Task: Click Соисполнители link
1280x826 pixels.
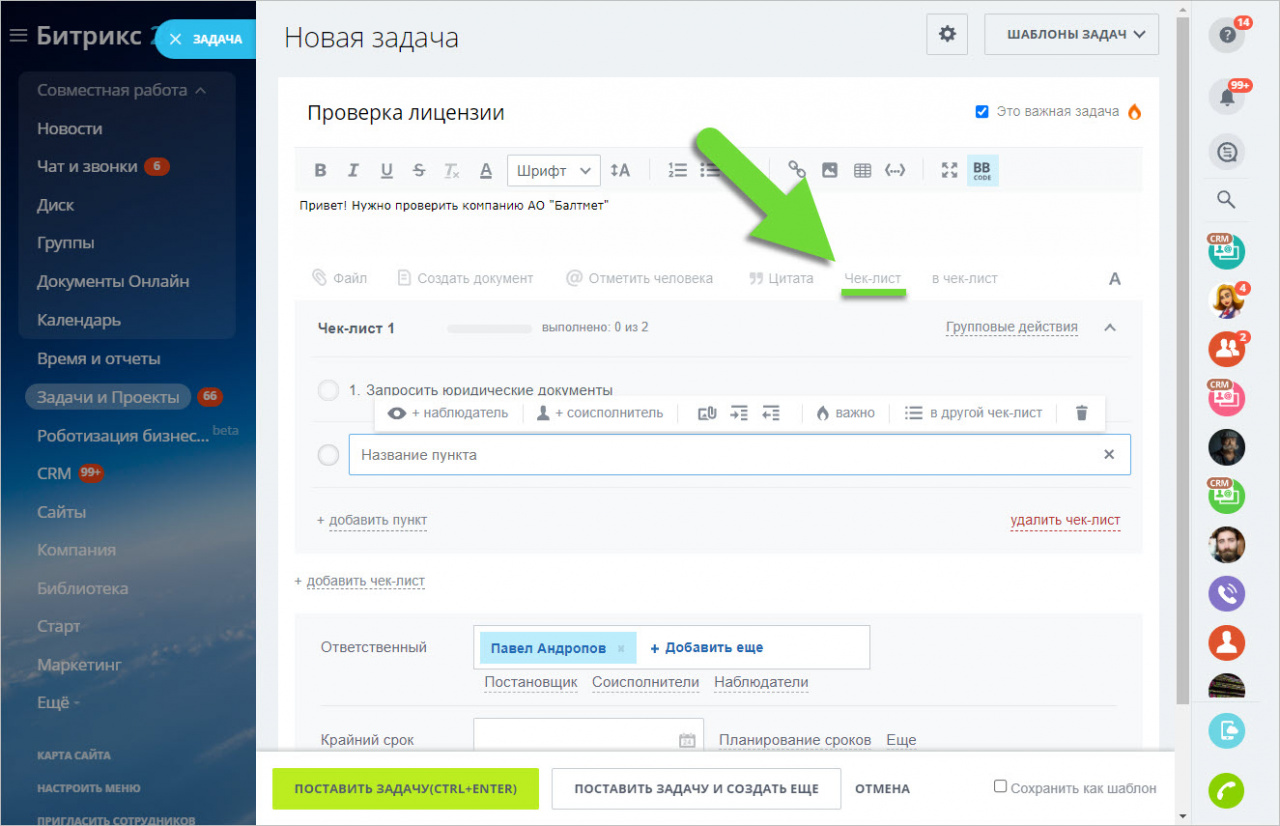Action: pyautogui.click(x=645, y=682)
